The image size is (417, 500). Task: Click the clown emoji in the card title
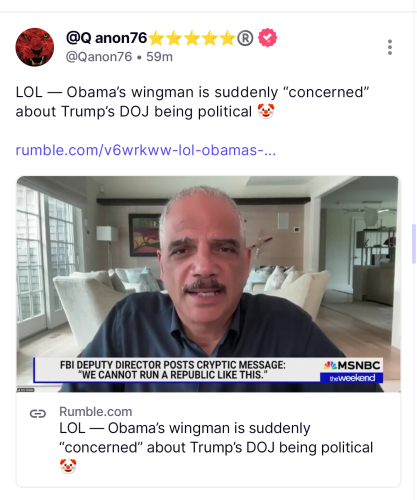tap(68, 466)
